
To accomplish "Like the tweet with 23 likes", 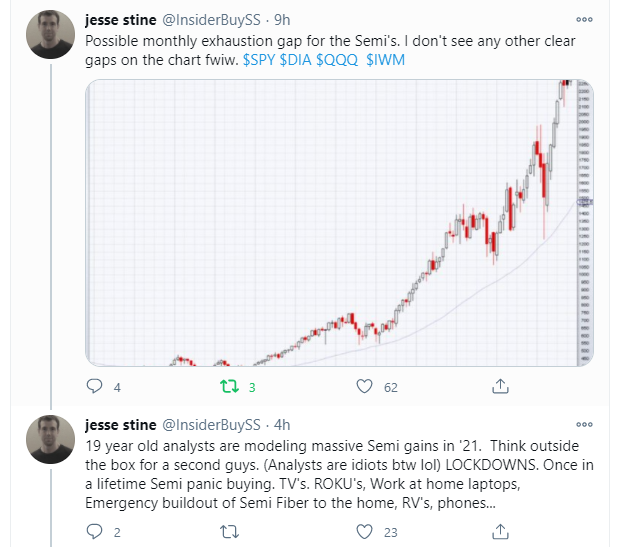I will pyautogui.click(x=365, y=533).
